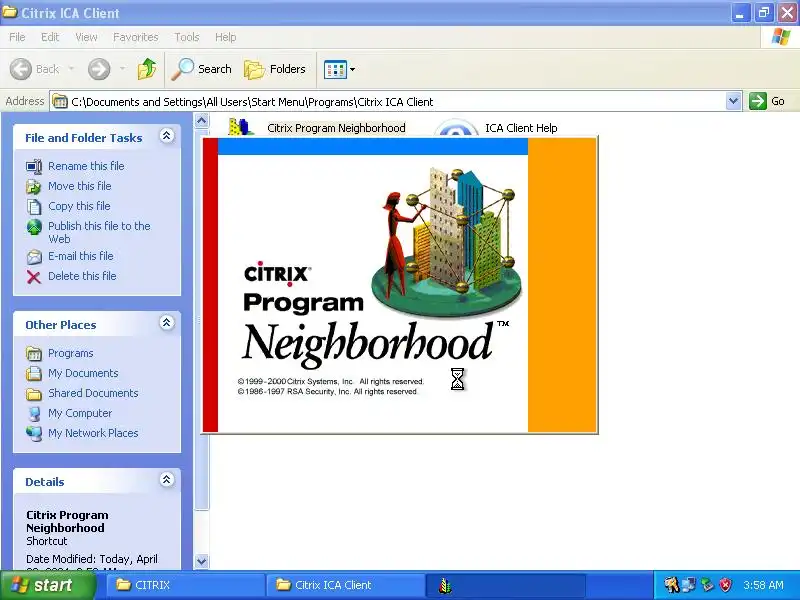
Task: Click the Copy this file icon
Action: [34, 207]
